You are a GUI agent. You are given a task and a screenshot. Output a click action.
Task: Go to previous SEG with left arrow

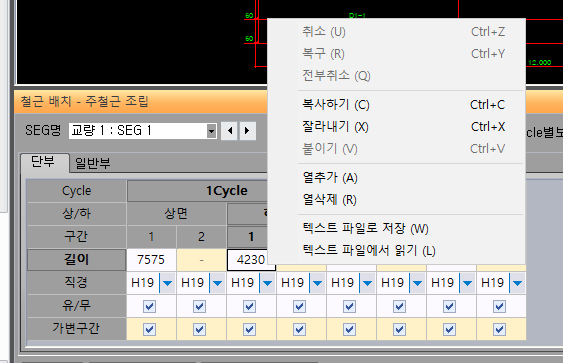point(229,131)
